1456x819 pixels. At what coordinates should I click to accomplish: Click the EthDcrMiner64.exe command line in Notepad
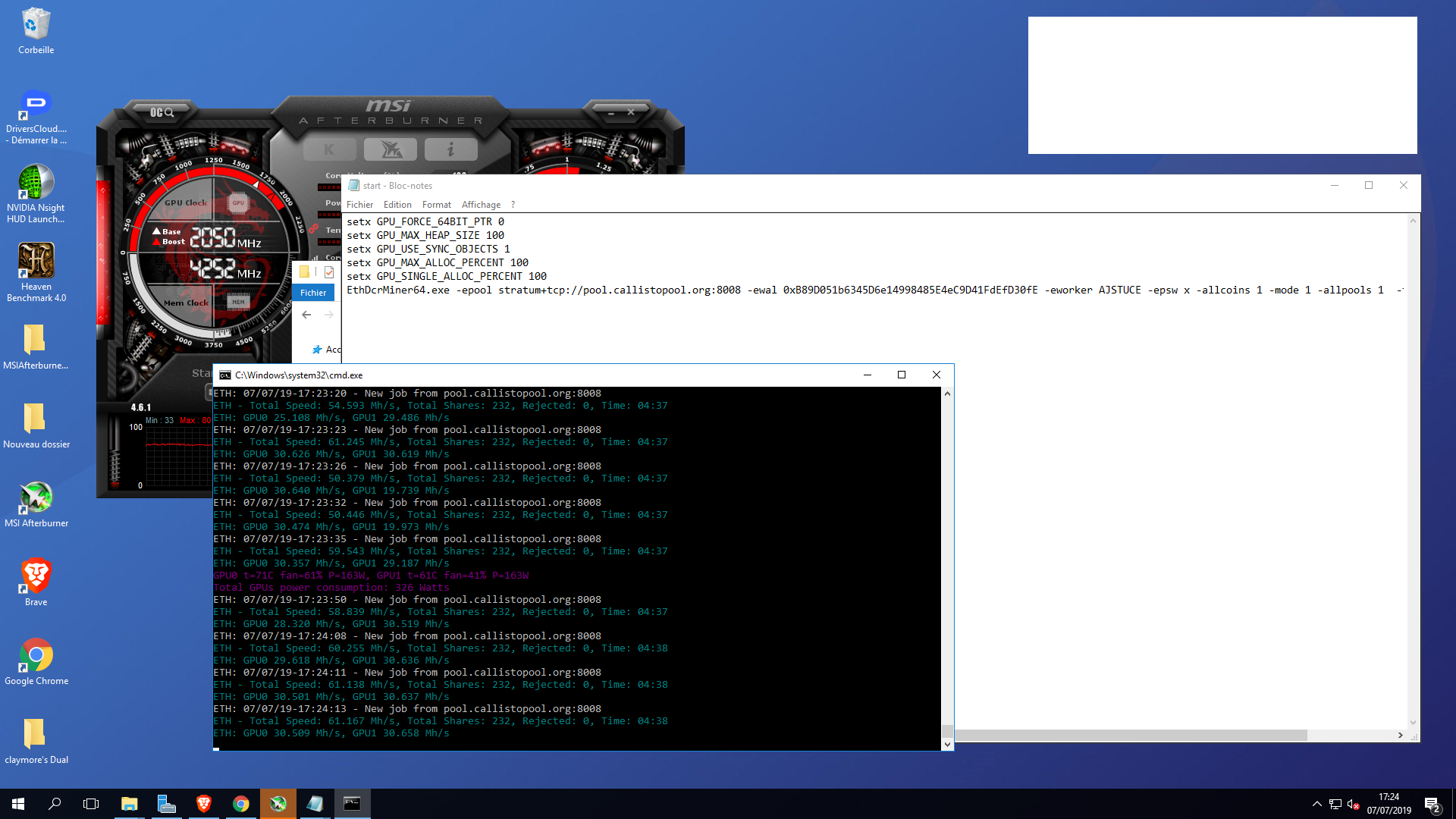[x=875, y=290]
